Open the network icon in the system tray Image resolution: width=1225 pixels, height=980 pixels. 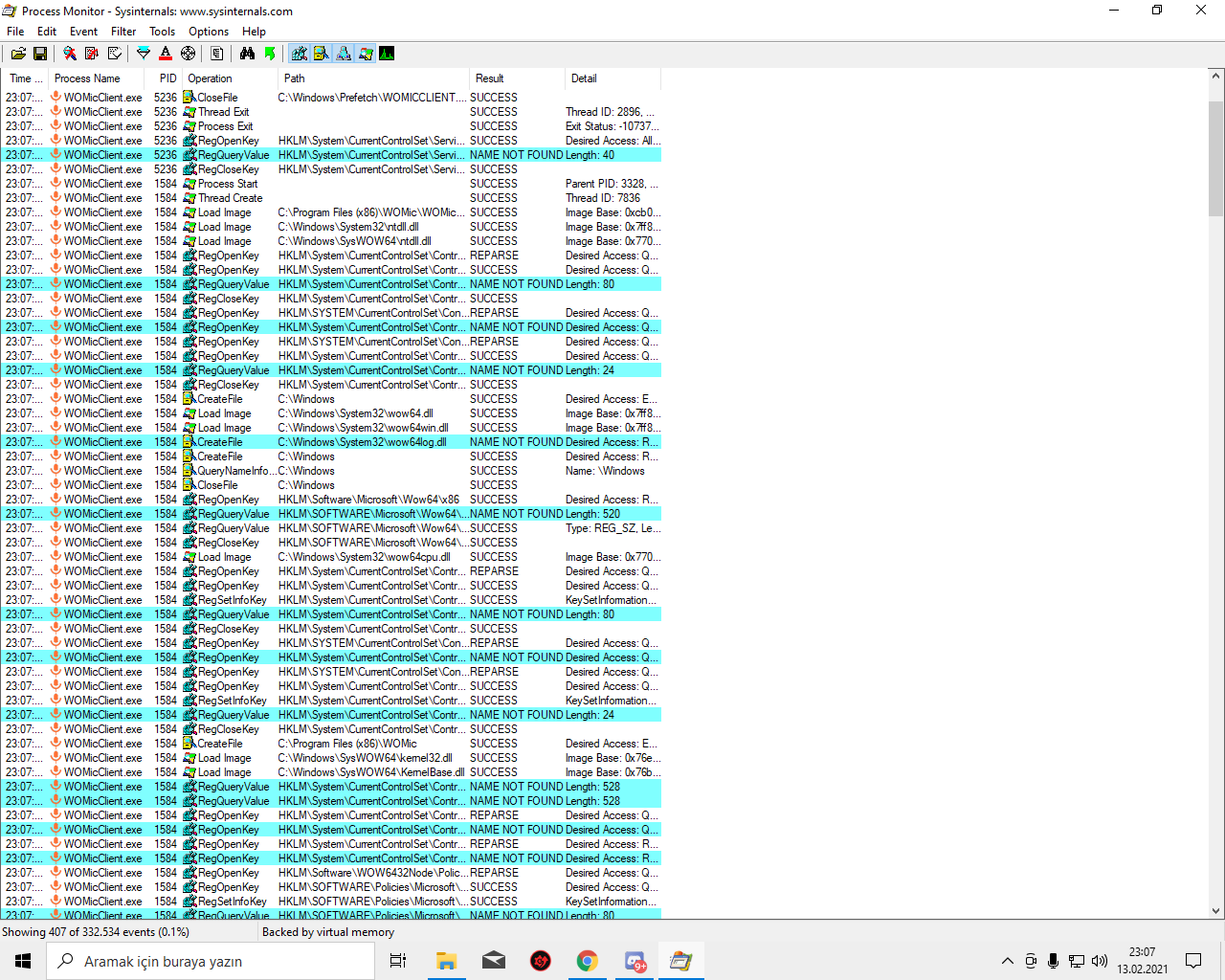click(x=1076, y=961)
